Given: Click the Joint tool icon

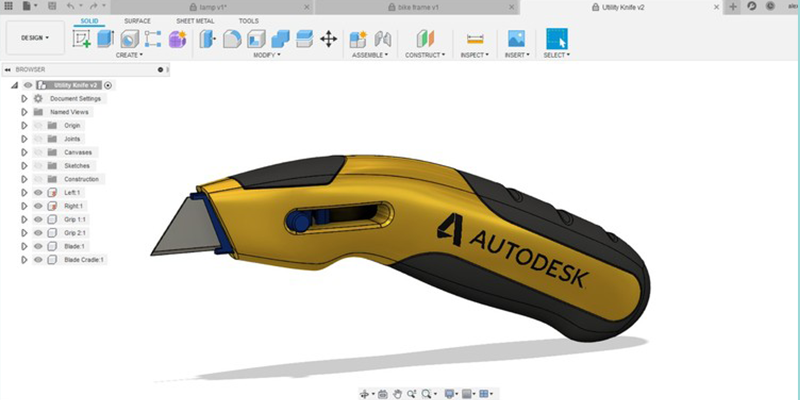Looking at the screenshot, I should [x=383, y=39].
